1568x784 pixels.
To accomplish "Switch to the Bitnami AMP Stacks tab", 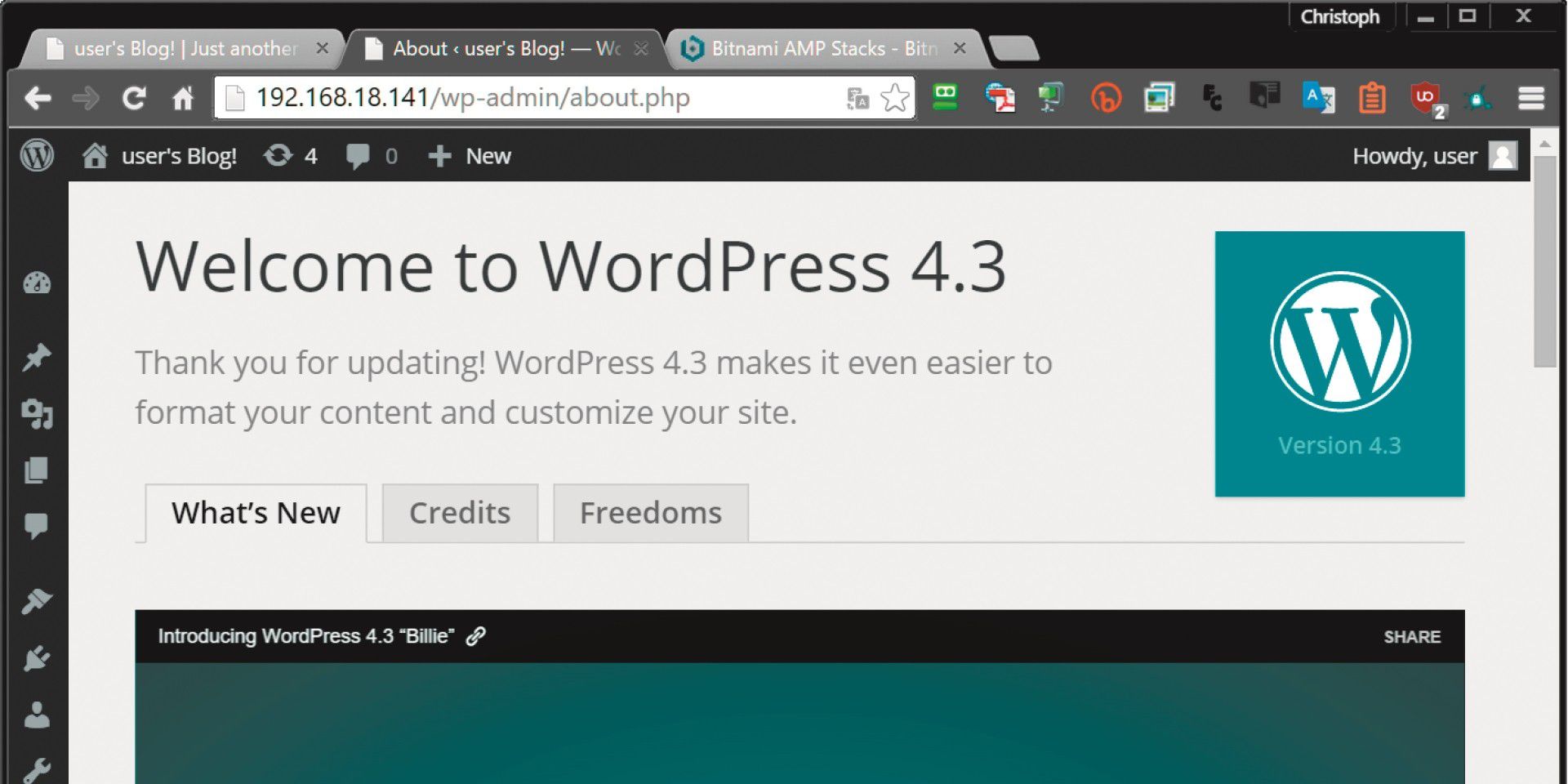I will [x=823, y=49].
